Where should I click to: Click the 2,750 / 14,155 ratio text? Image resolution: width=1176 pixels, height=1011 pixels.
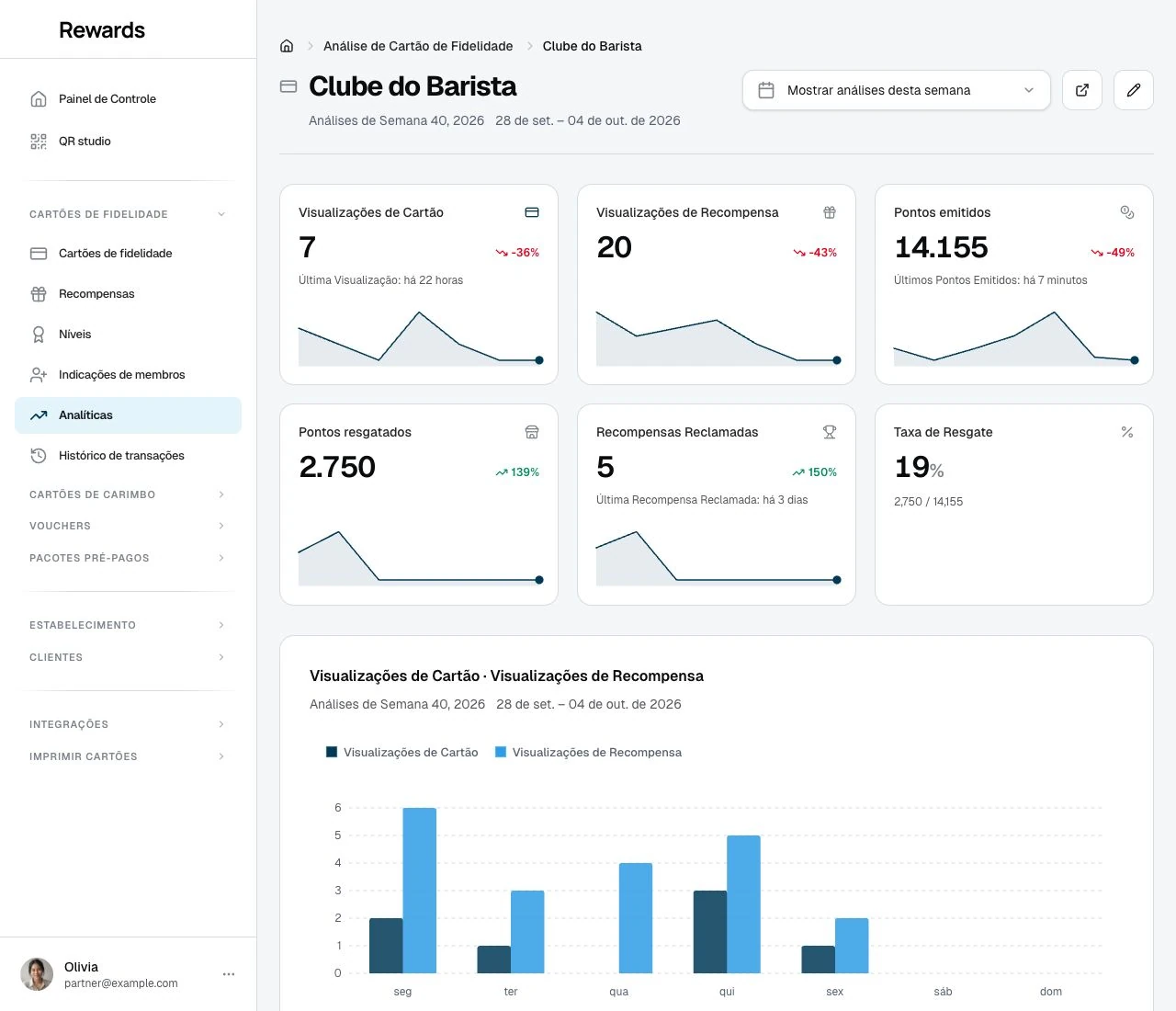click(928, 502)
